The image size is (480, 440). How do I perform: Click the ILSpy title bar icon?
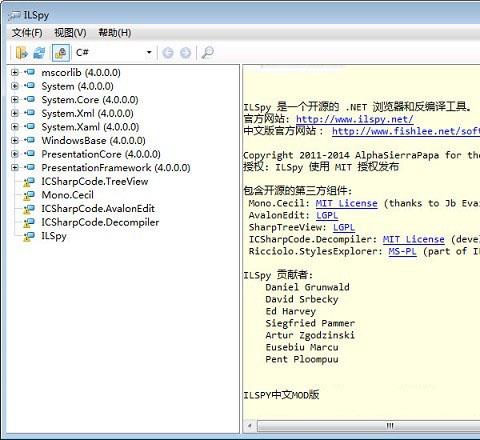pos(15,15)
